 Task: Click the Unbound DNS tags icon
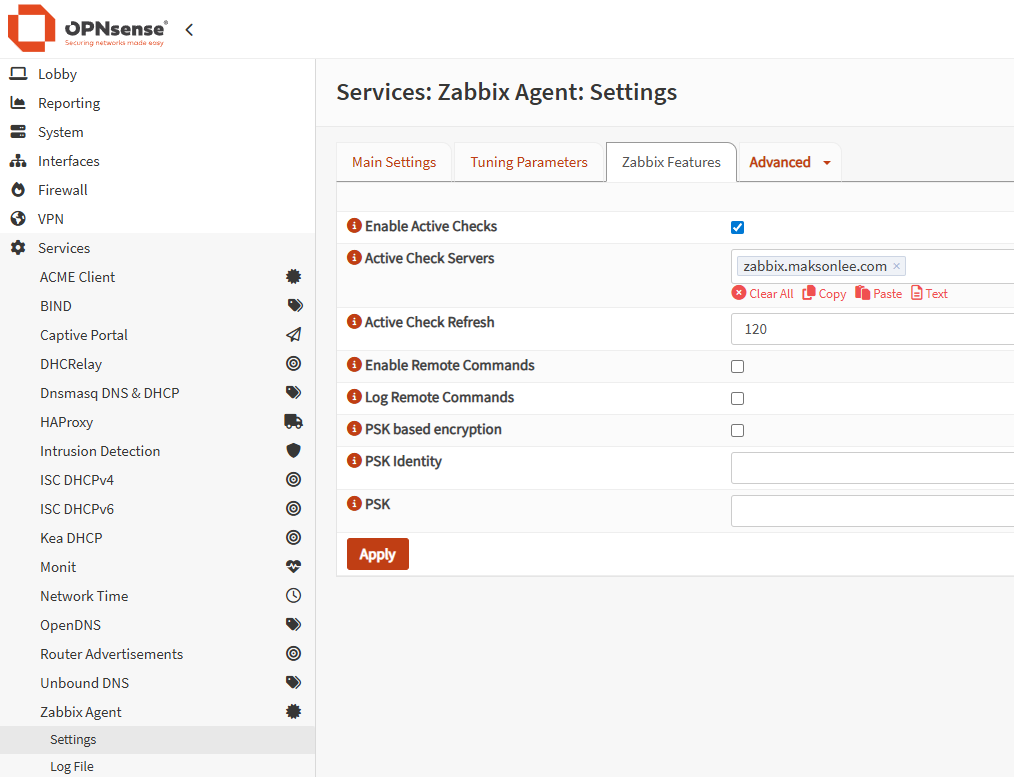click(x=294, y=683)
